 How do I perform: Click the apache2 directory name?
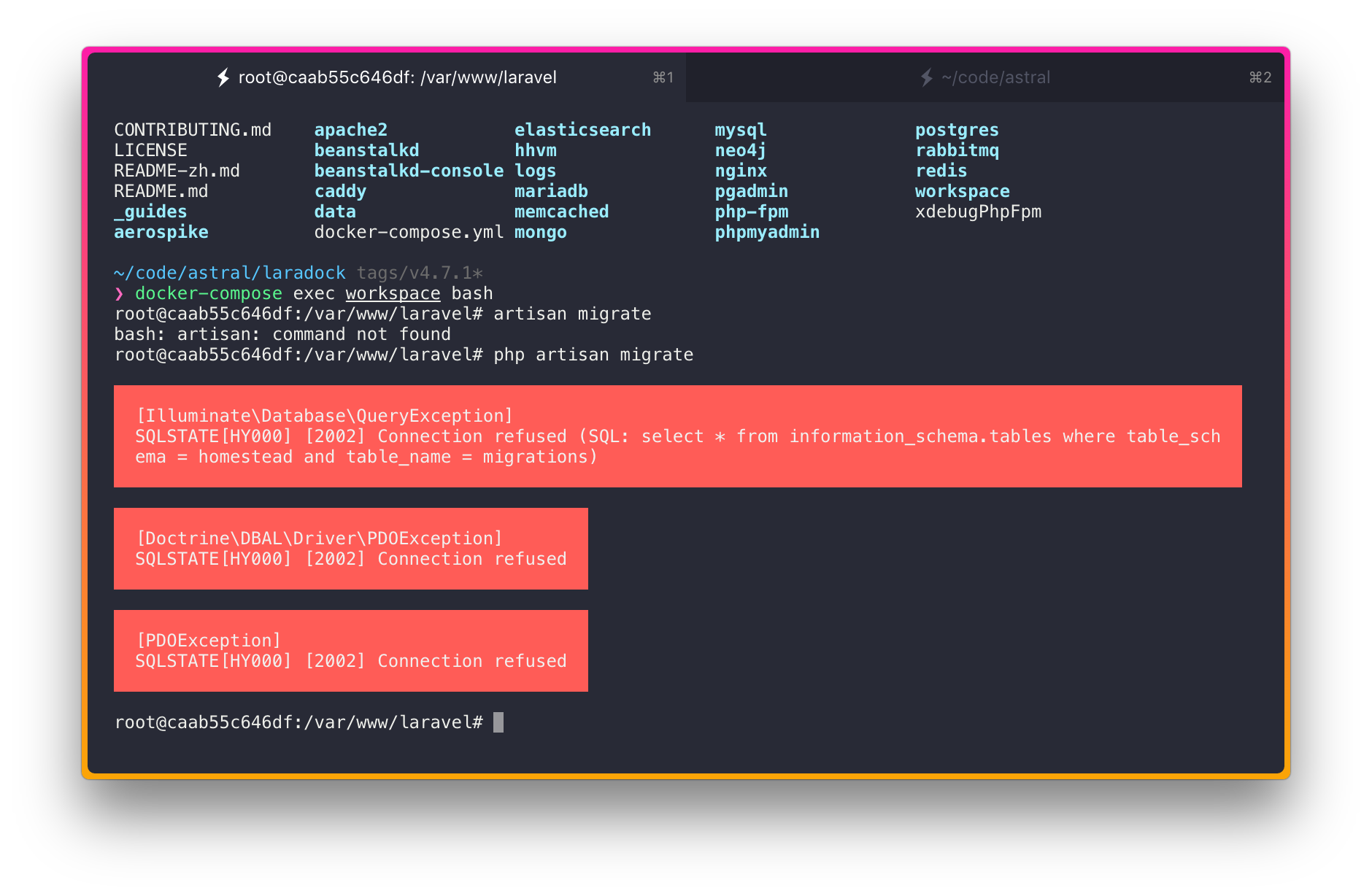pyautogui.click(x=351, y=130)
